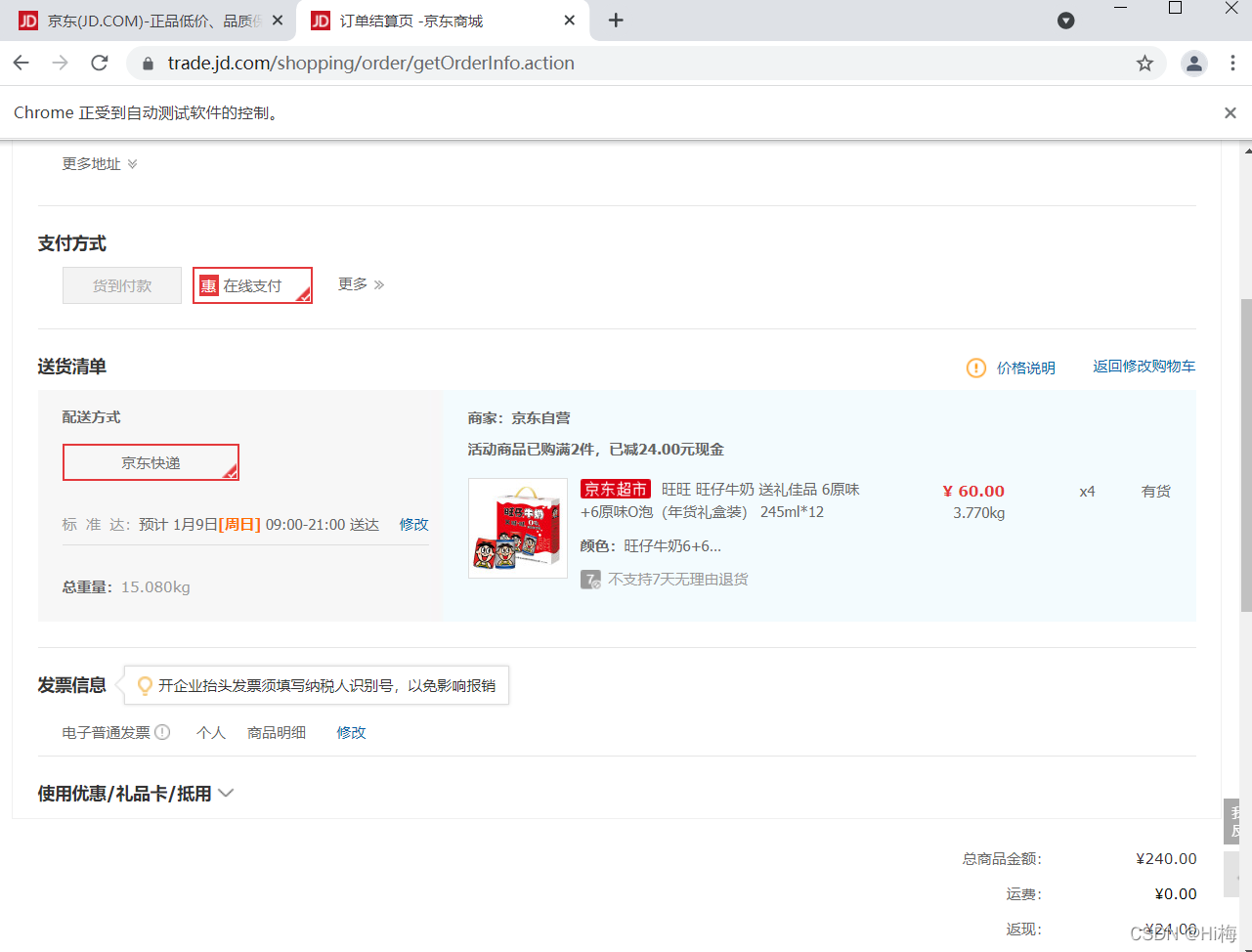Click 修改 next to delivery time
The image size is (1252, 952).
click(x=414, y=525)
